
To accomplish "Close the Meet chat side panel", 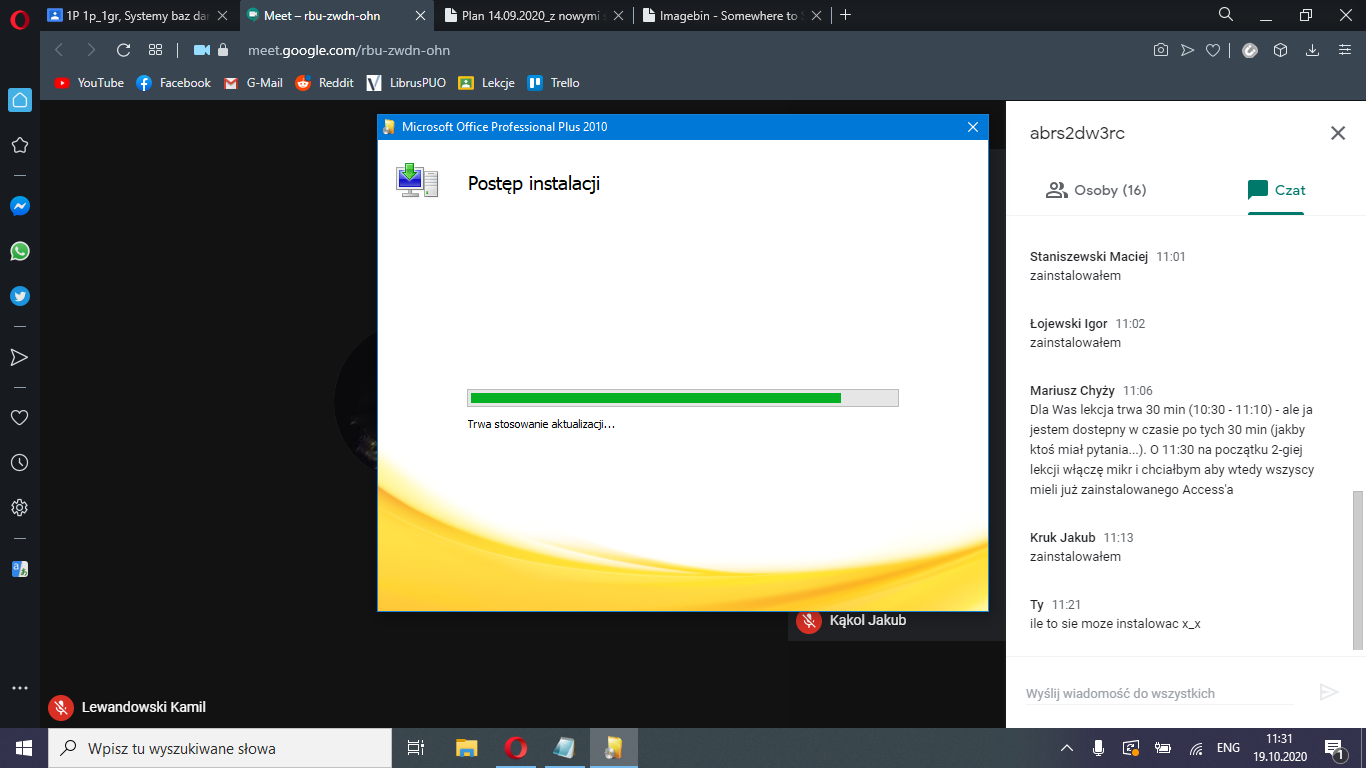I will coord(1338,133).
